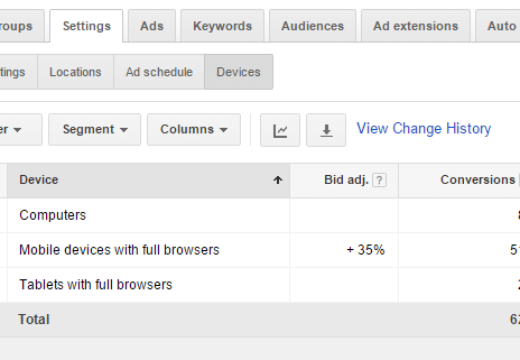Click the download report arrow icon
Viewport: 520px width, 360px height.
pos(326,130)
